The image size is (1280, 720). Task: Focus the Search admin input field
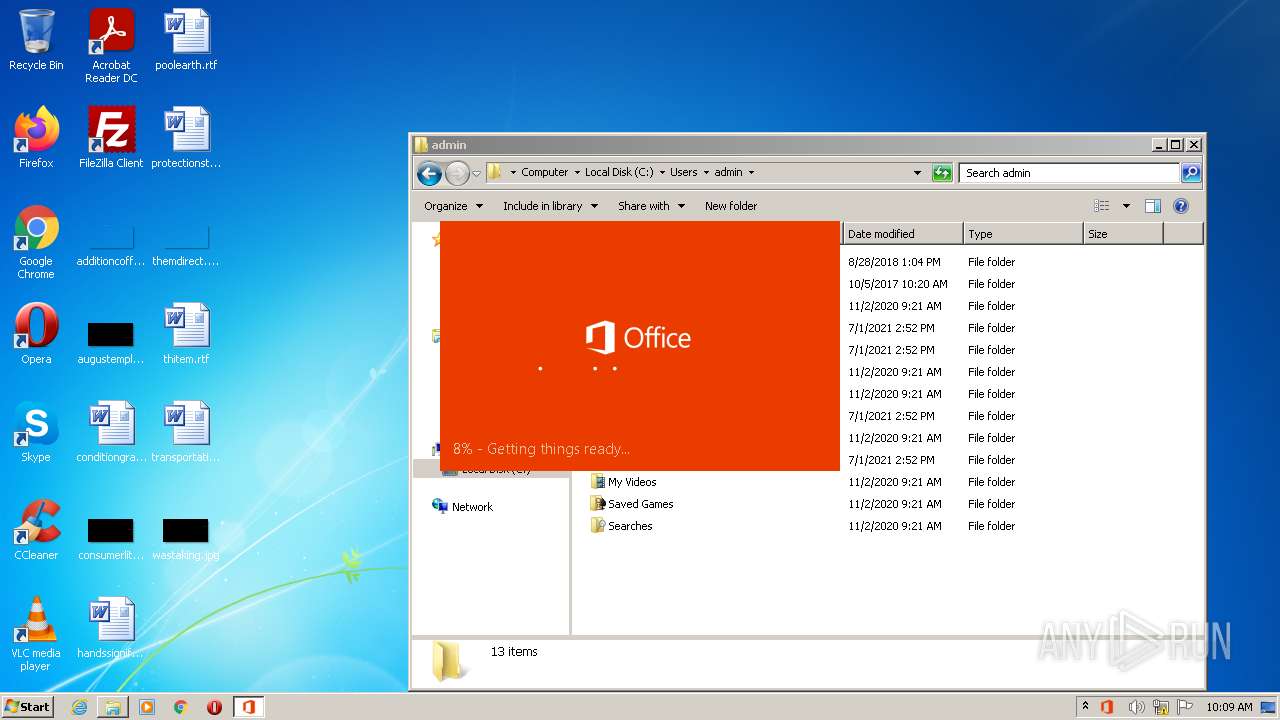click(x=1070, y=173)
